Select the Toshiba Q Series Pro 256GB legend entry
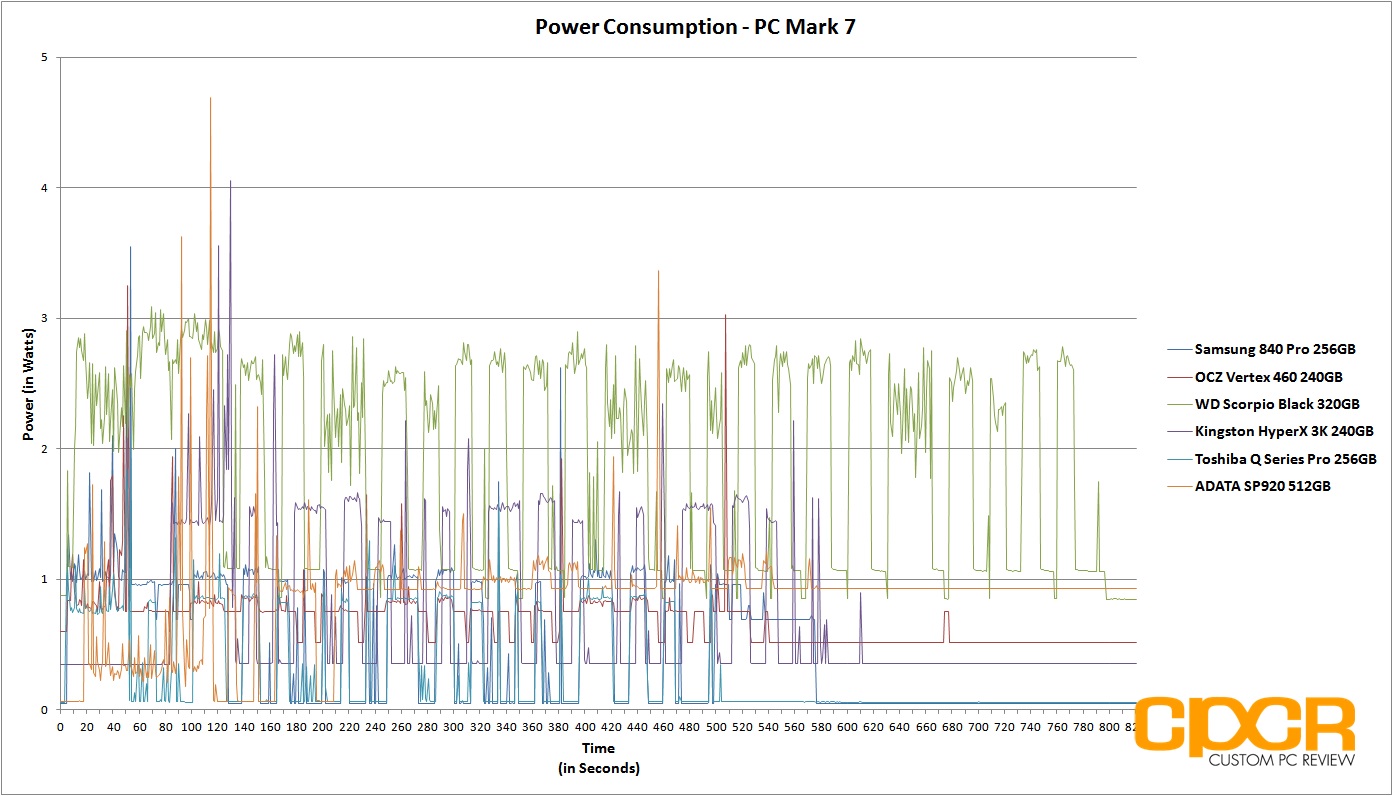1393x796 pixels. point(1284,459)
